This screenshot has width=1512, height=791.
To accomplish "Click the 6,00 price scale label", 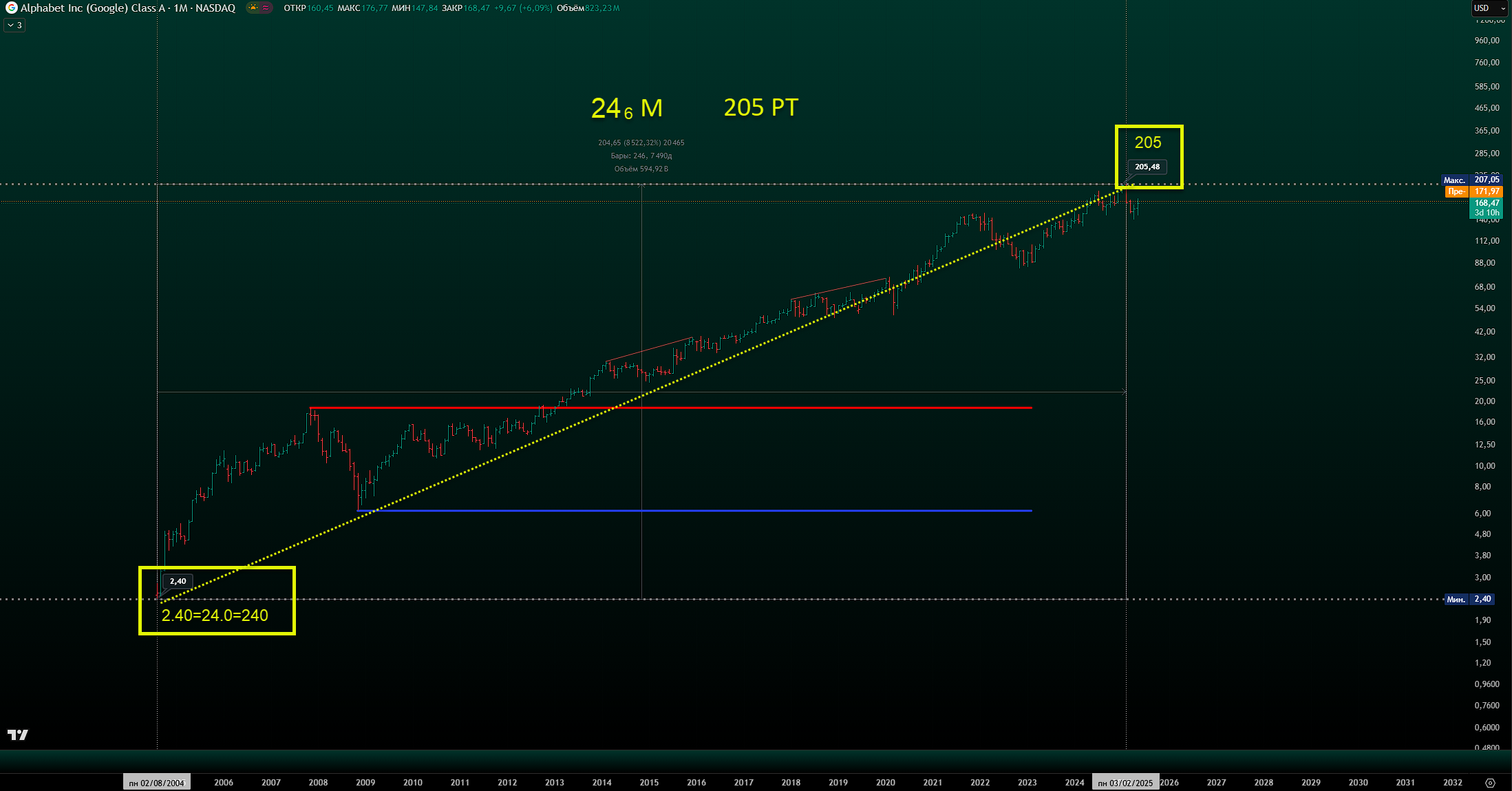I will pyautogui.click(x=1483, y=514).
